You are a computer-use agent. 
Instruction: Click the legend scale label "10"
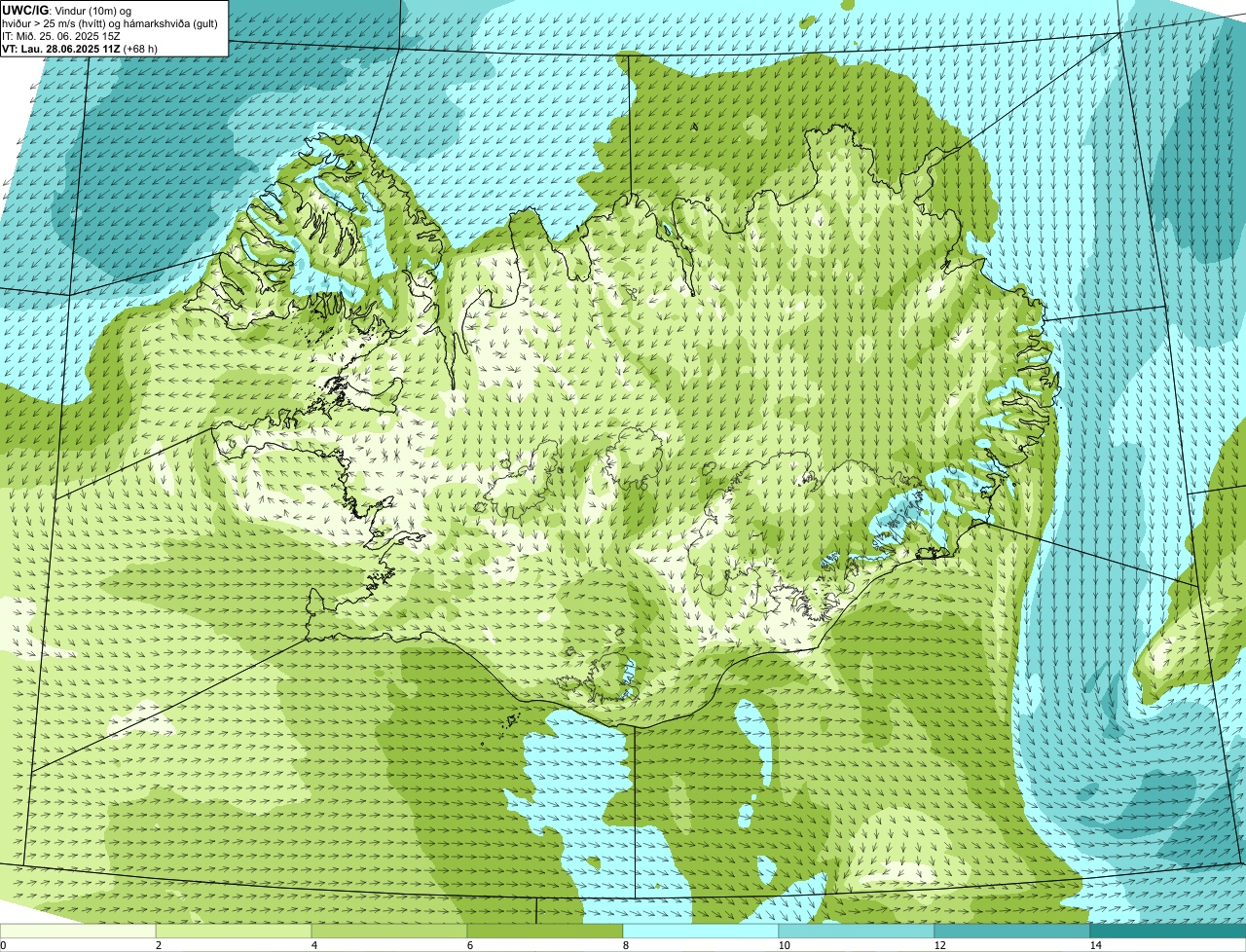point(784,945)
